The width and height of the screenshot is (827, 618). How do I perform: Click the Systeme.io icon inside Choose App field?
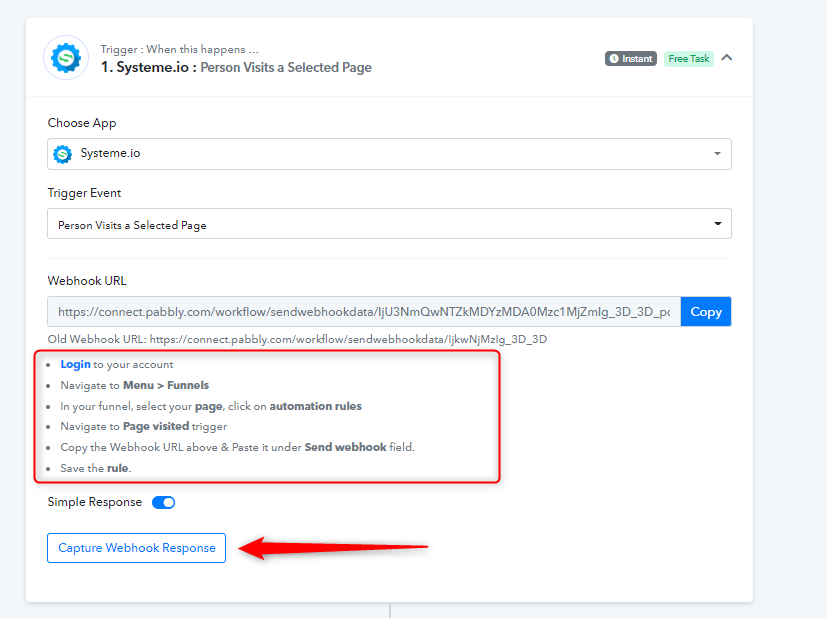pyautogui.click(x=63, y=154)
